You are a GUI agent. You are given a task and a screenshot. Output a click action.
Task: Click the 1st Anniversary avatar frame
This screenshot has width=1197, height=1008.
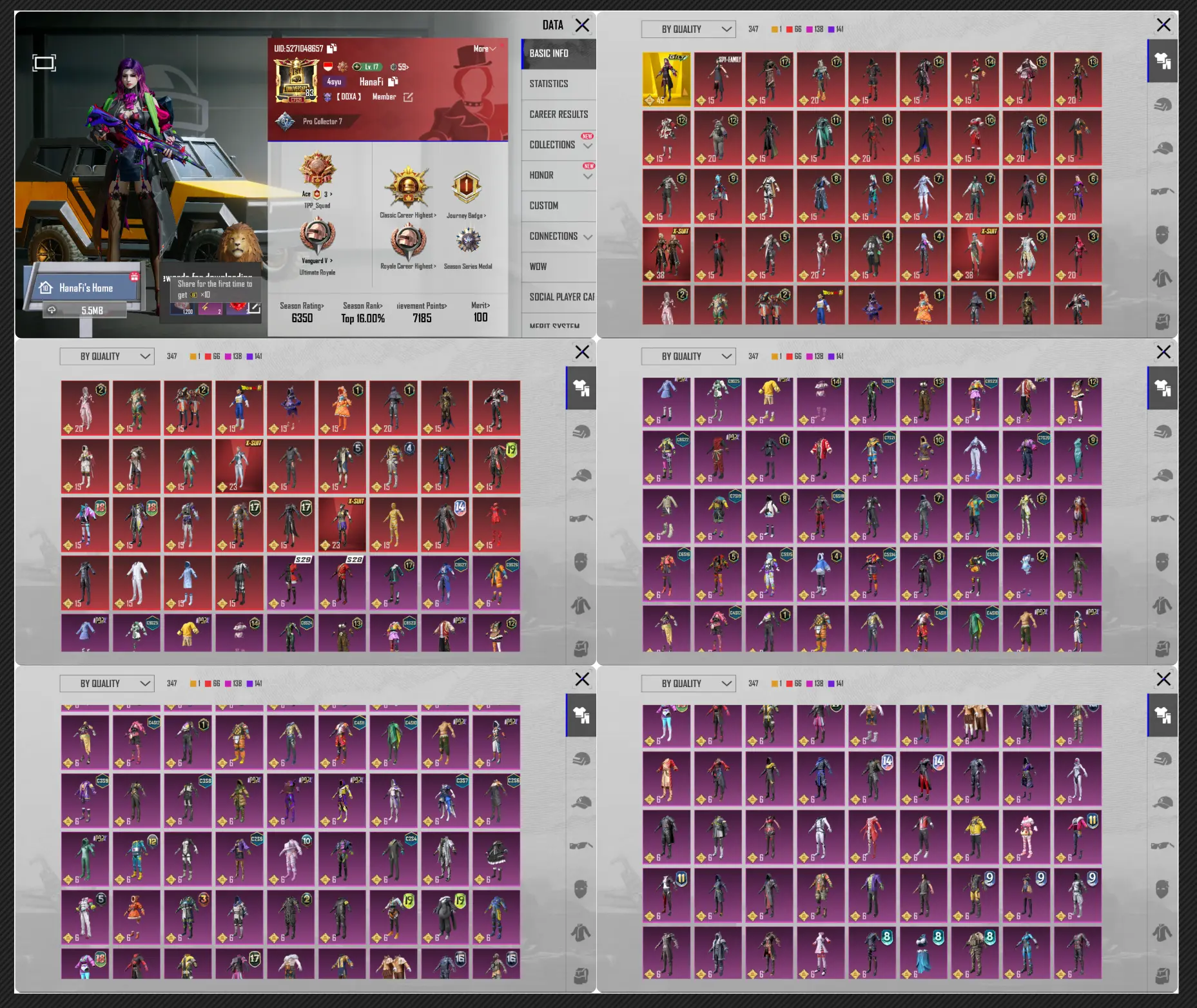click(296, 81)
